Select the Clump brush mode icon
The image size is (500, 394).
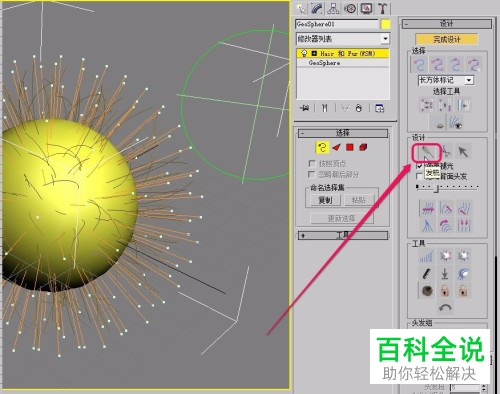[427, 225]
